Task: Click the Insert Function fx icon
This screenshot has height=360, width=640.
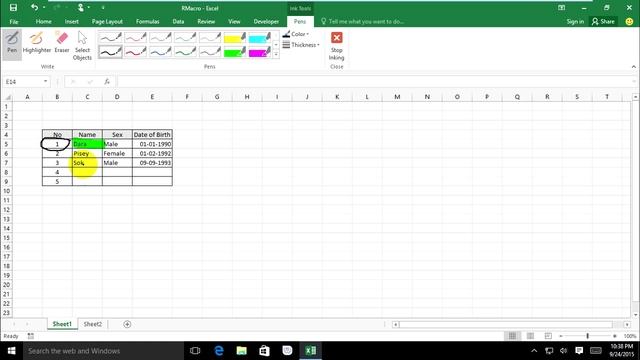Action: pyautogui.click(x=107, y=82)
